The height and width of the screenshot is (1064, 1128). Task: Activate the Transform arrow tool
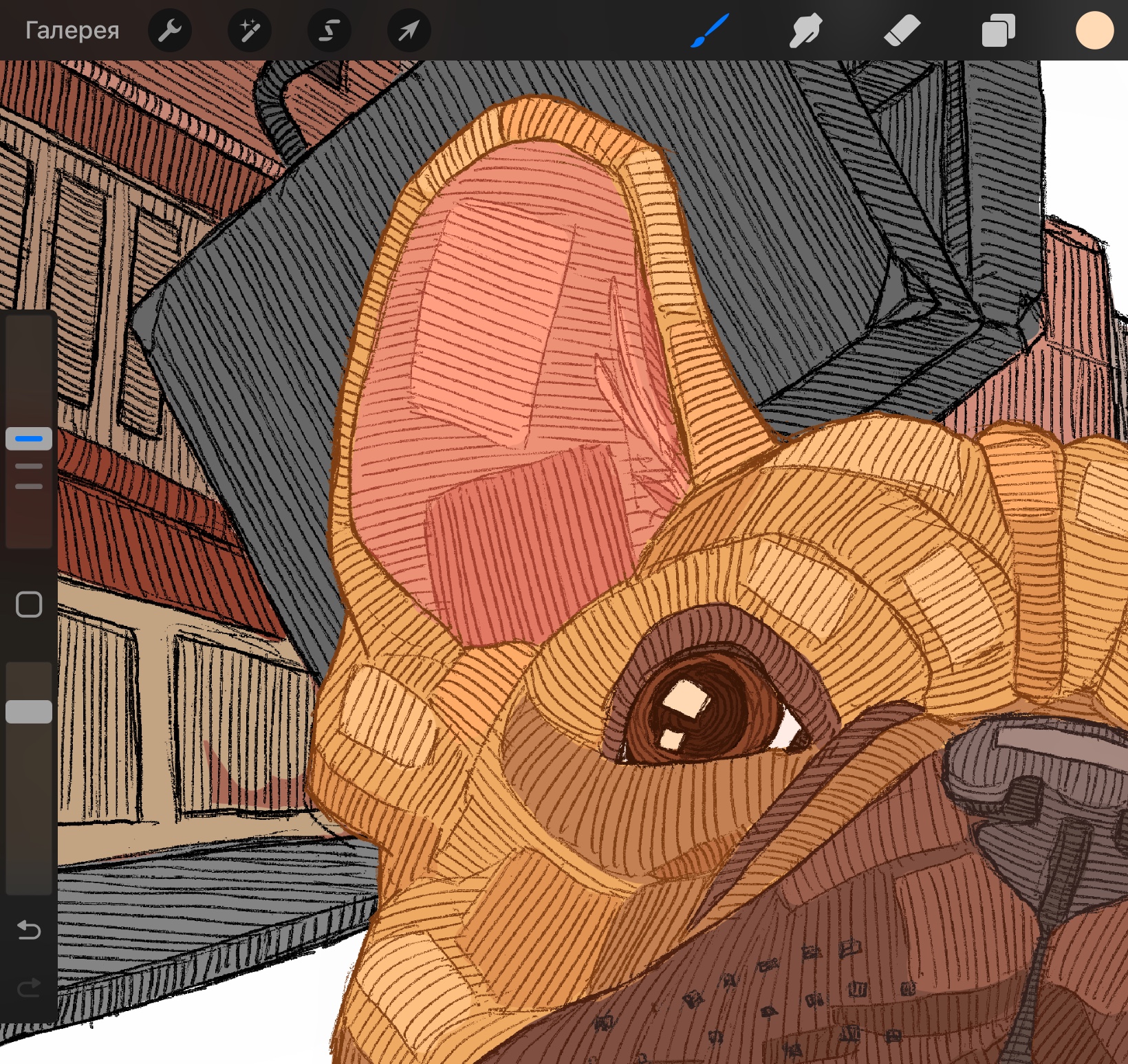pyautogui.click(x=409, y=30)
